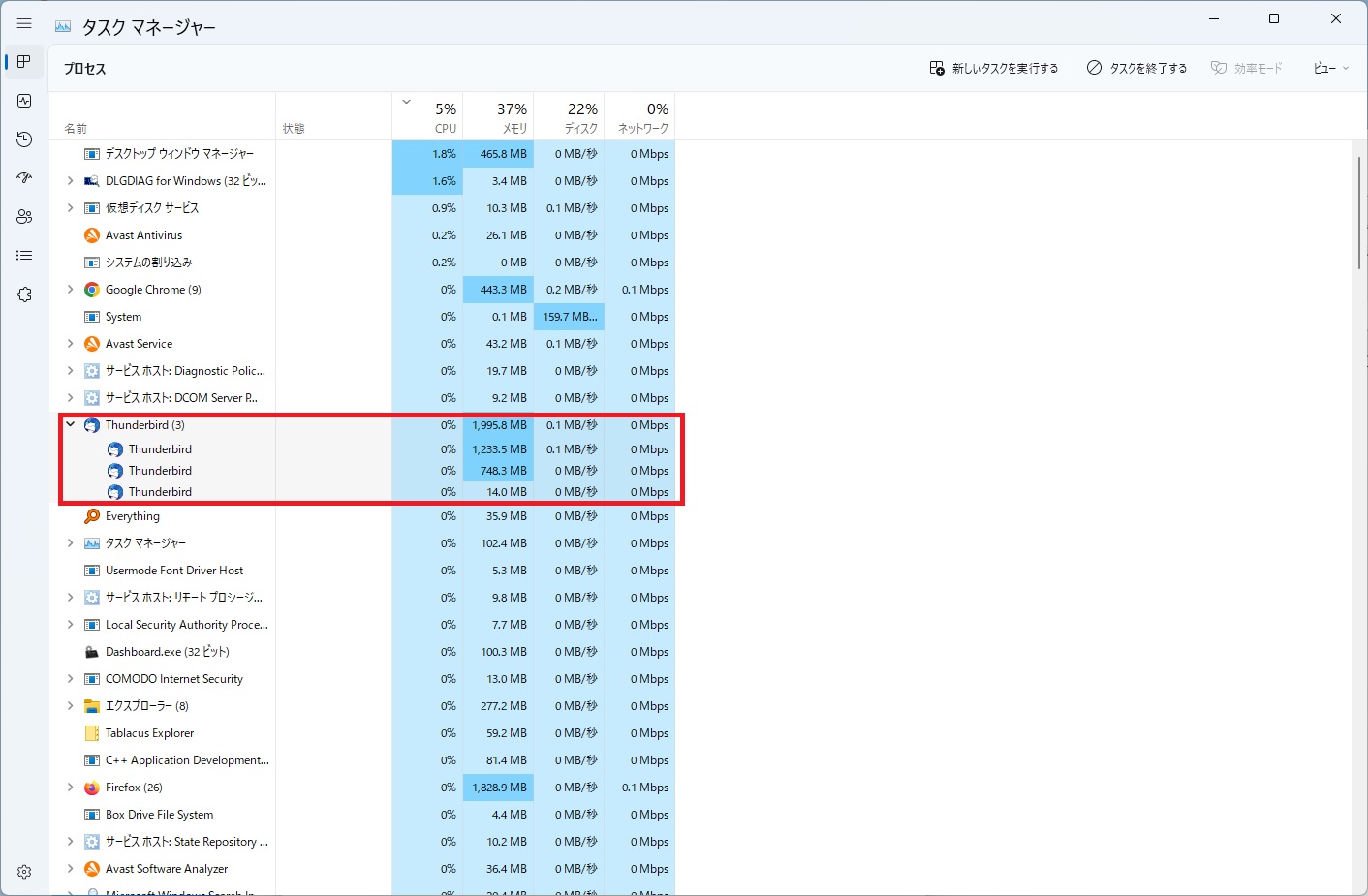Open the Performance page in sidebar
Image resolution: width=1368 pixels, height=896 pixels.
[x=24, y=101]
